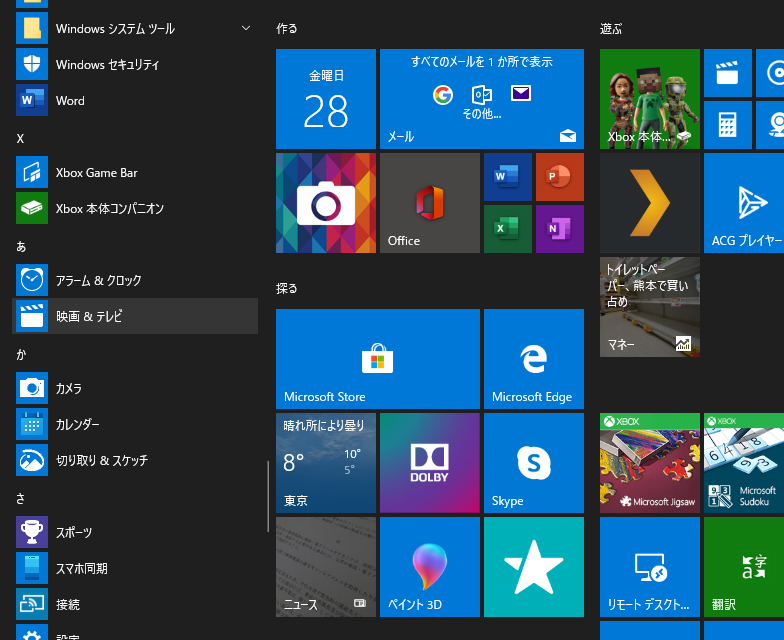Image resolution: width=784 pixels, height=640 pixels.
Task: Open the Plex orange chevron tile
Action: coord(650,203)
